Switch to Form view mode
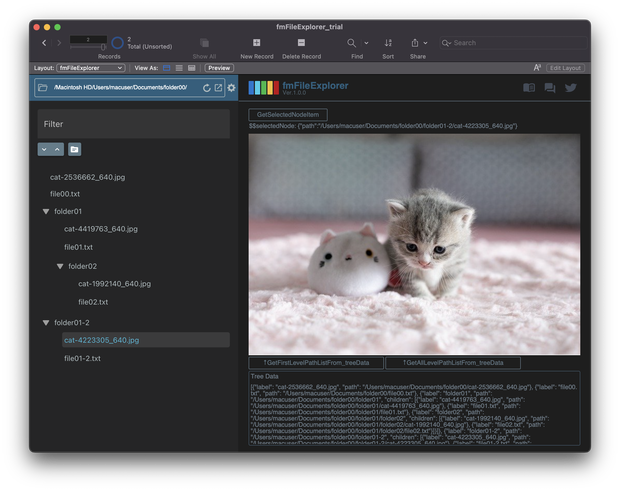Viewport: 620px width, 491px height. [167, 68]
